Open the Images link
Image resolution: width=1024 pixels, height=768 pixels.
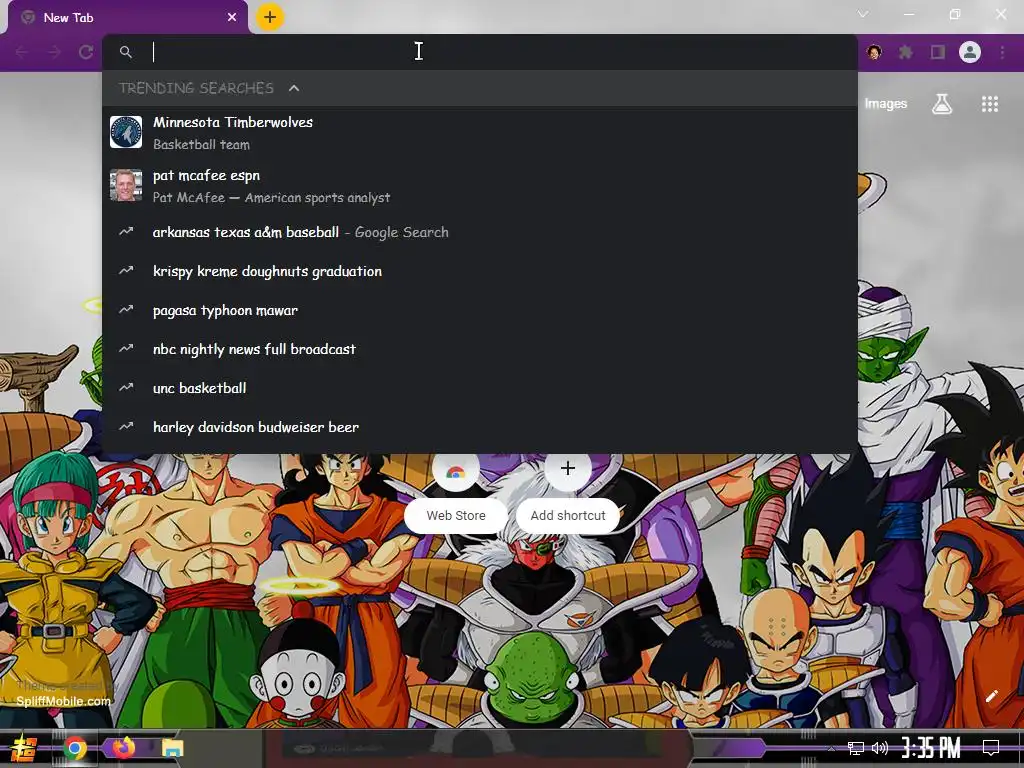click(886, 104)
